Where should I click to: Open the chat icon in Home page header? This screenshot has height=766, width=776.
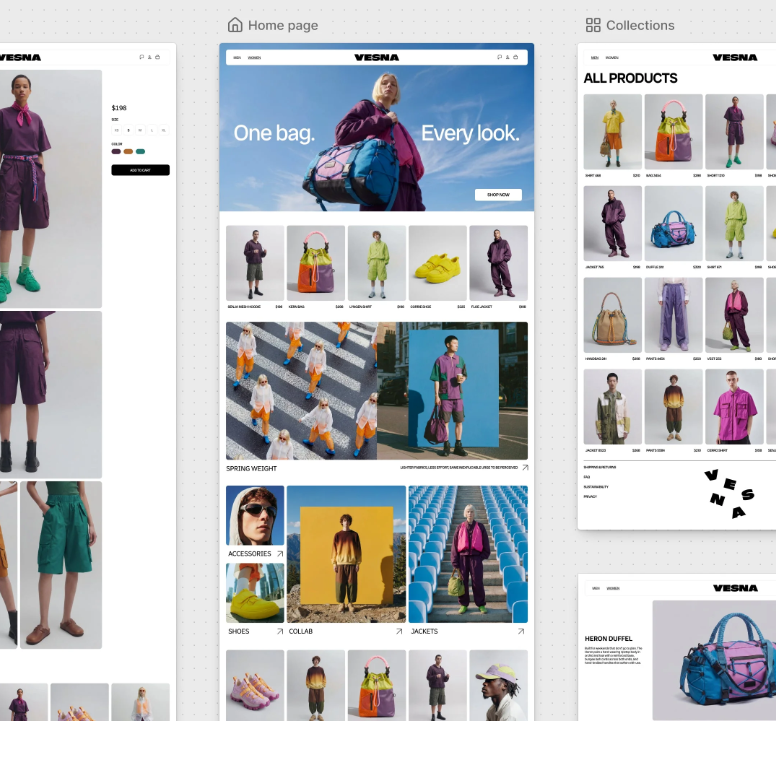click(x=499, y=57)
